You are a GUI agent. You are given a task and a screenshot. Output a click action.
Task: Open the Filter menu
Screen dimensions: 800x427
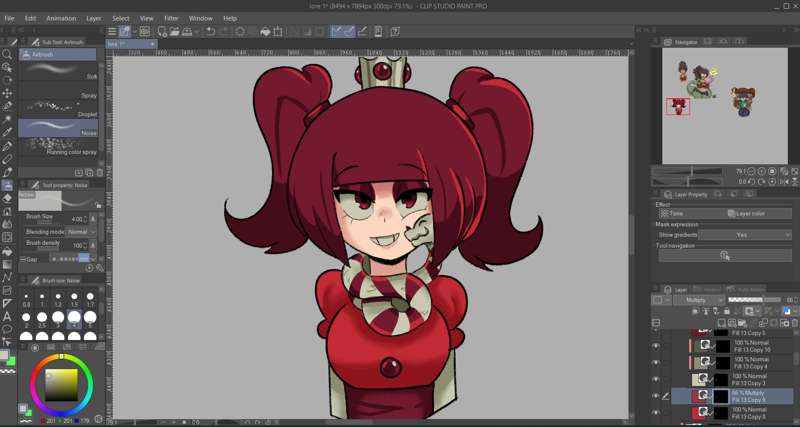(171, 18)
